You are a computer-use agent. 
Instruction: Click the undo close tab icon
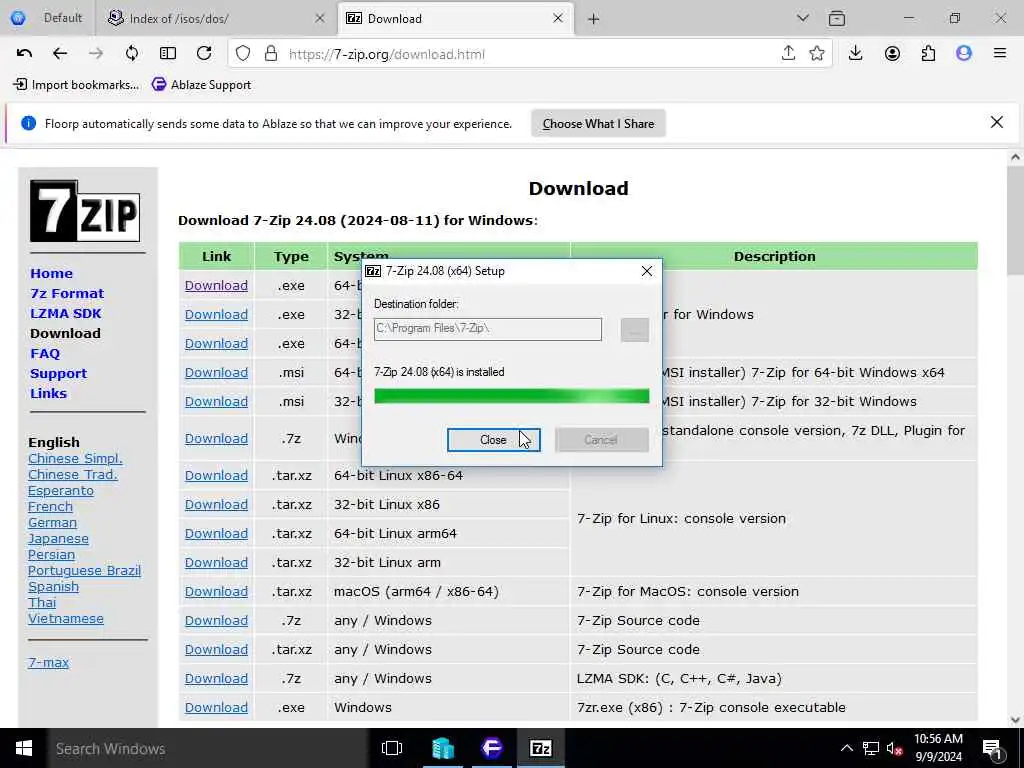pos(24,54)
